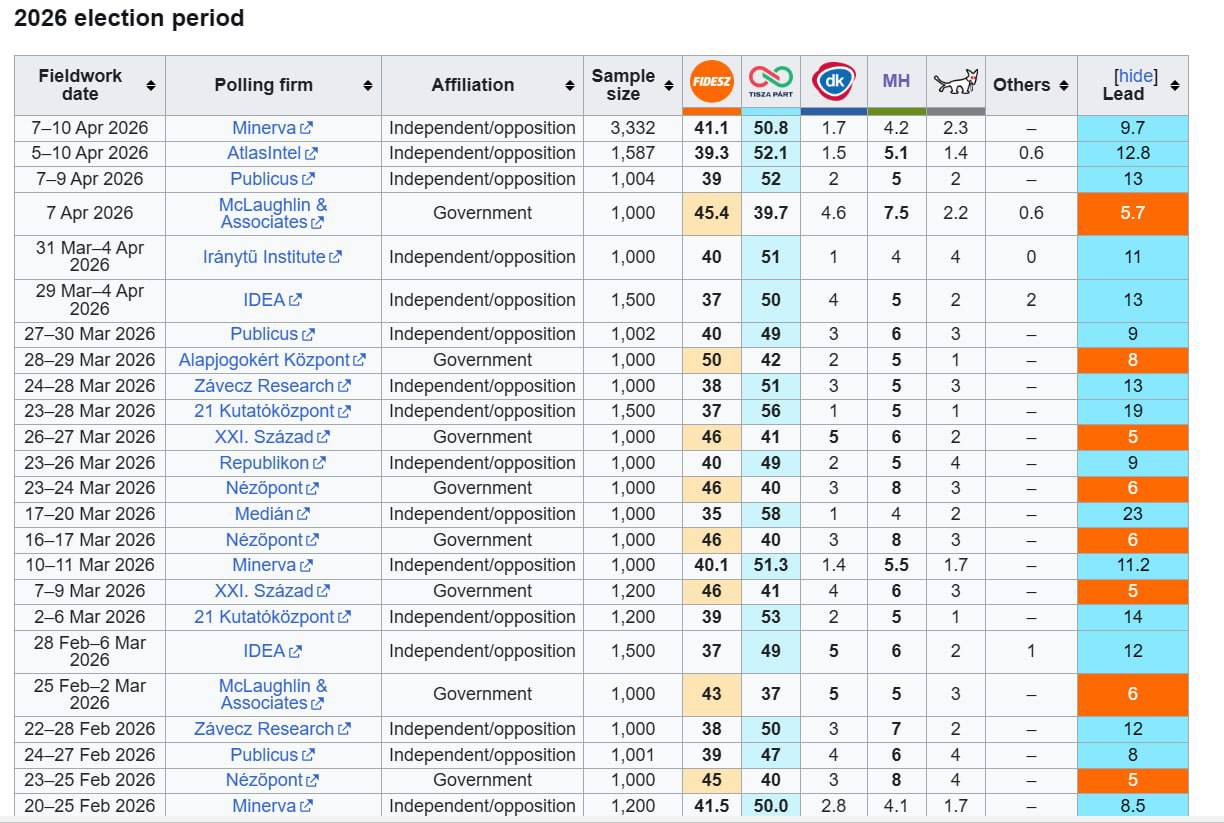The height and width of the screenshot is (823, 1224).
Task: Click external-link icon next to Medián
Action: (x=304, y=514)
